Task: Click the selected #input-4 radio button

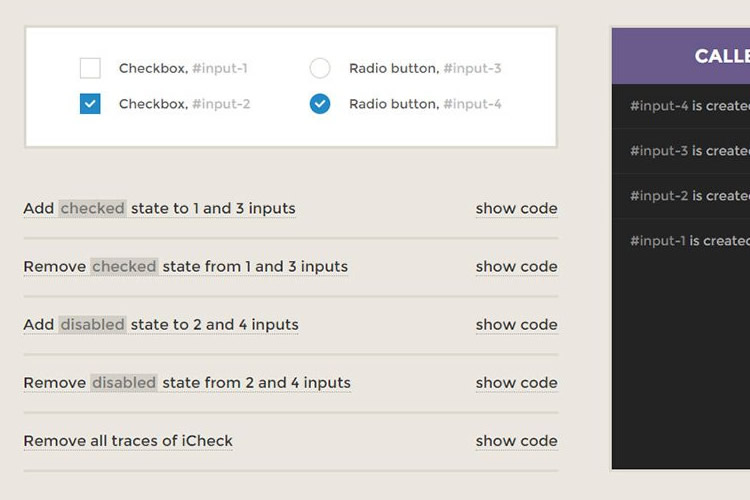Action: (x=320, y=103)
